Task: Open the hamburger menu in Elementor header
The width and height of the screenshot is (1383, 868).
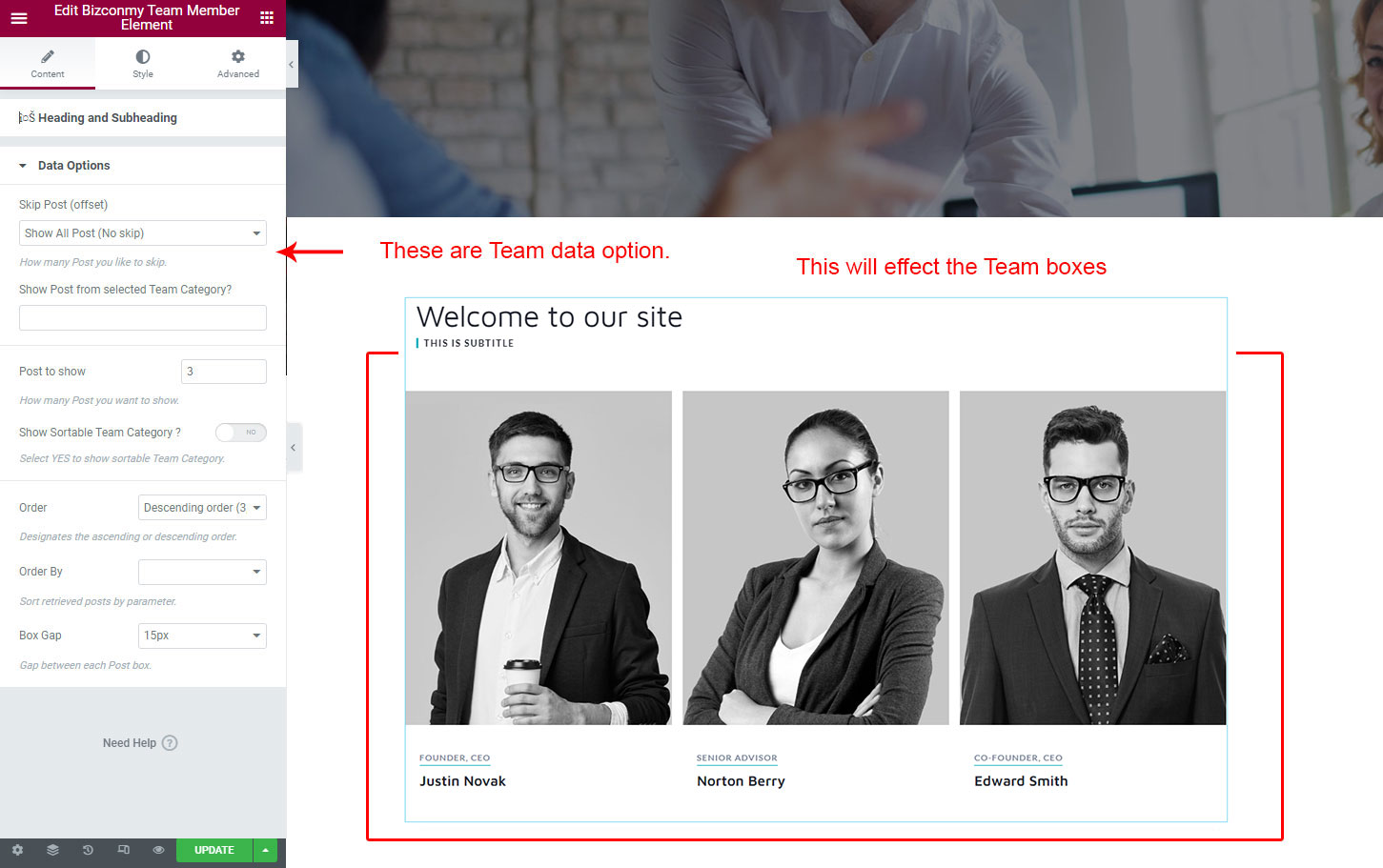Action: click(x=19, y=17)
